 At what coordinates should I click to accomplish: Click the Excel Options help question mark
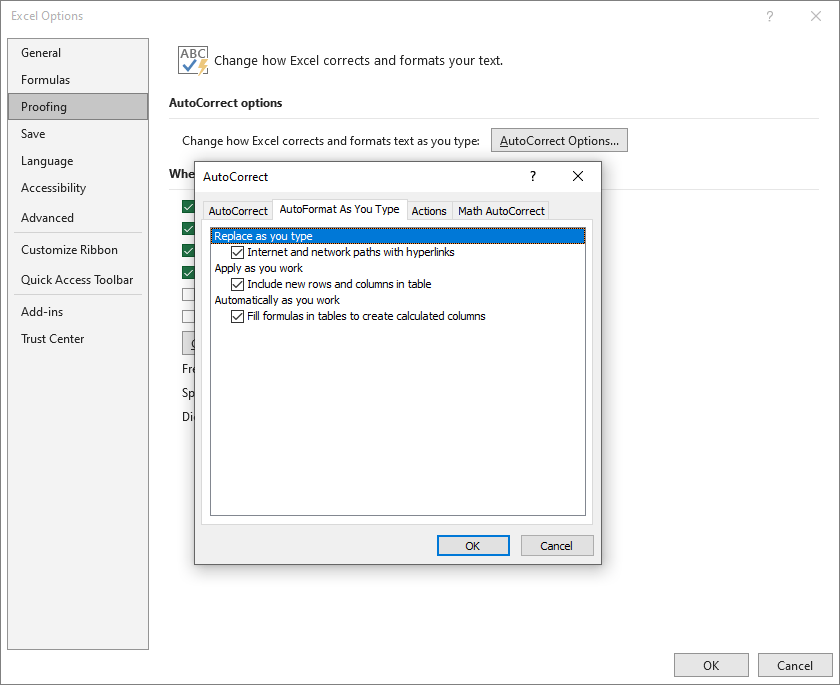click(x=769, y=16)
